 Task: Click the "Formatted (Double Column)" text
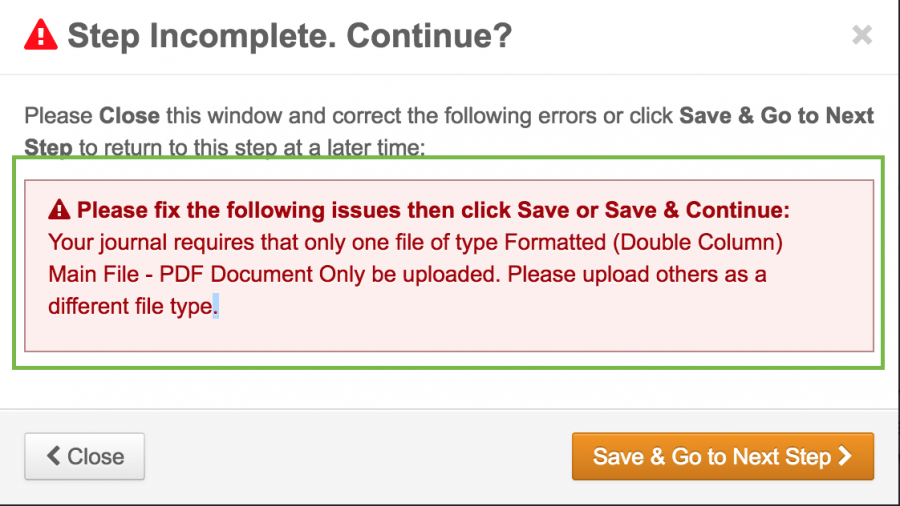643,242
